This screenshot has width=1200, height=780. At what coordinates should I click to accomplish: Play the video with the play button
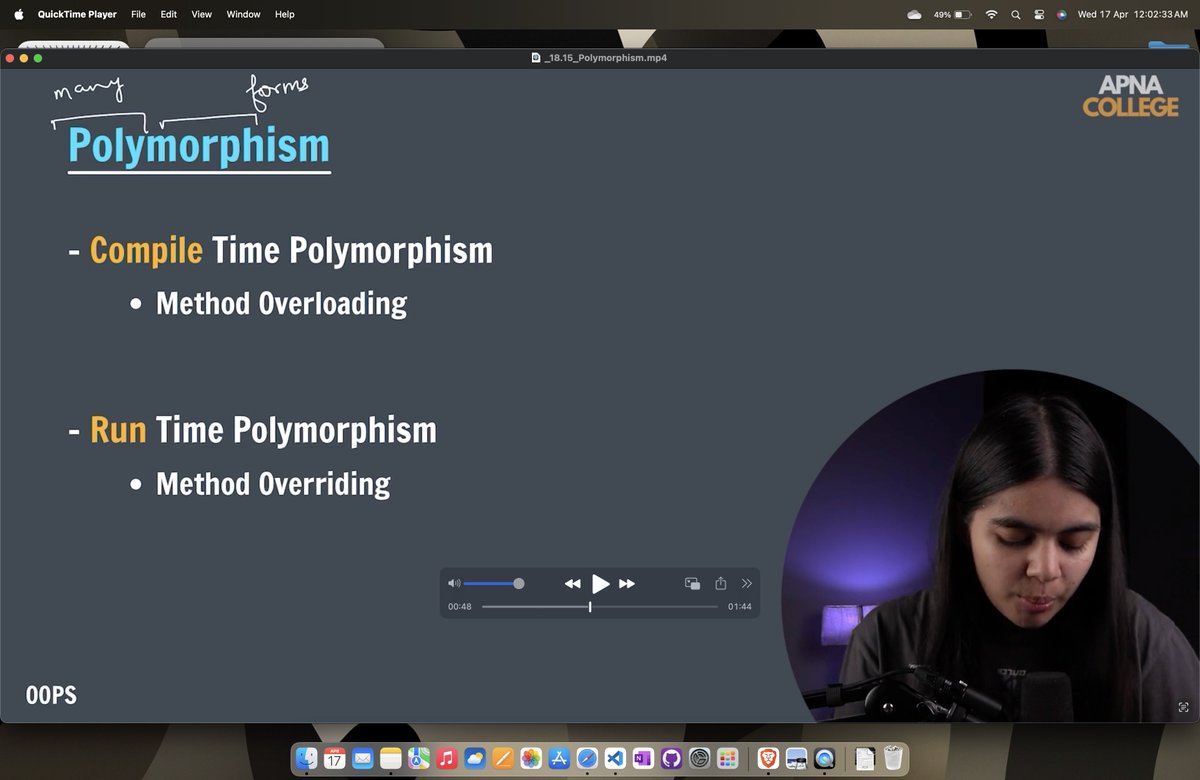click(600, 583)
